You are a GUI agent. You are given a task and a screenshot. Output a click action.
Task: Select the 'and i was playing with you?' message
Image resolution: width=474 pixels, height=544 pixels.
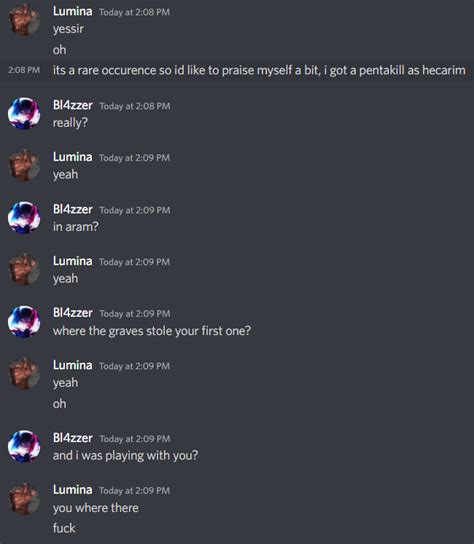[x=125, y=456]
